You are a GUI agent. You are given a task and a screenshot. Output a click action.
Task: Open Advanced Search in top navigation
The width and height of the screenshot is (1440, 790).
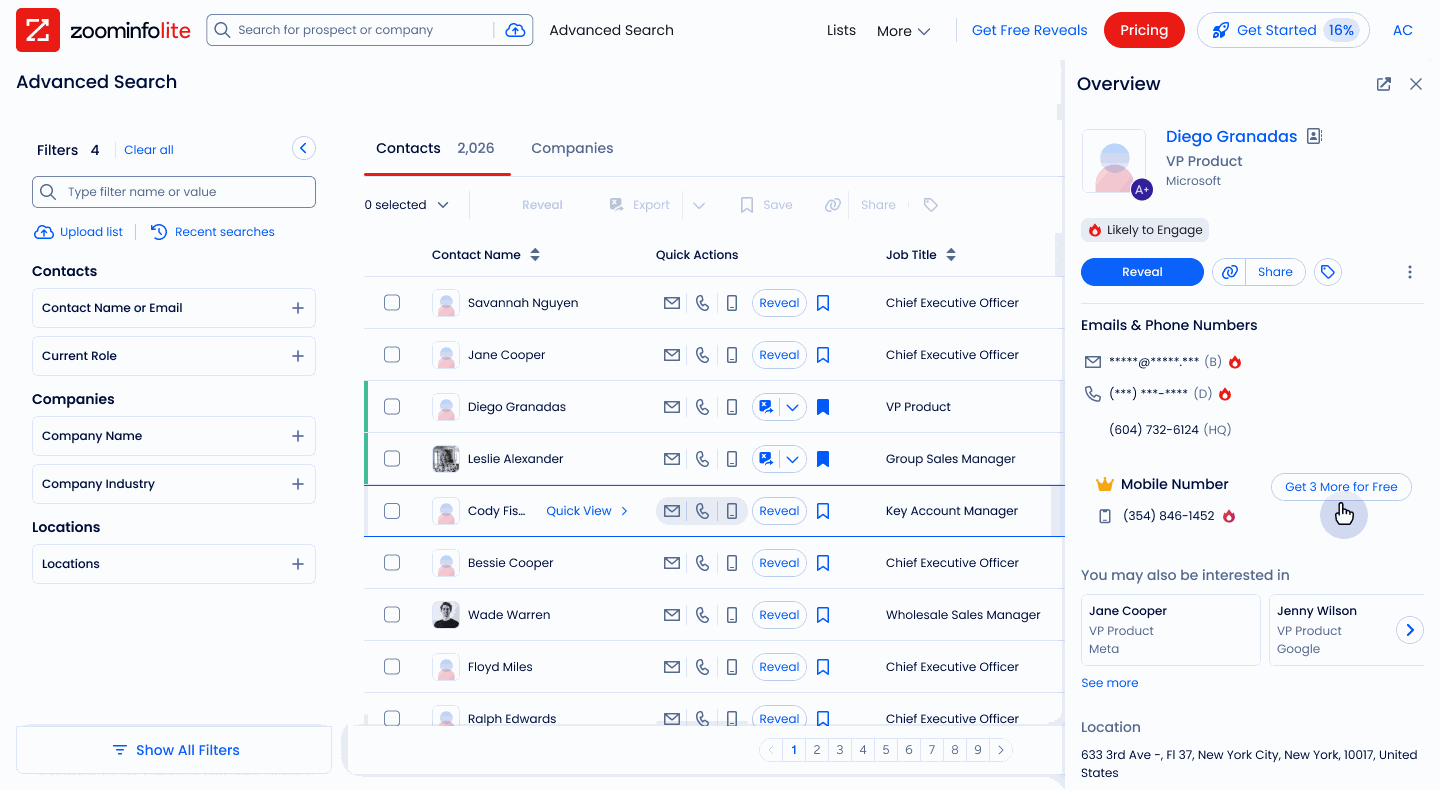click(x=611, y=30)
